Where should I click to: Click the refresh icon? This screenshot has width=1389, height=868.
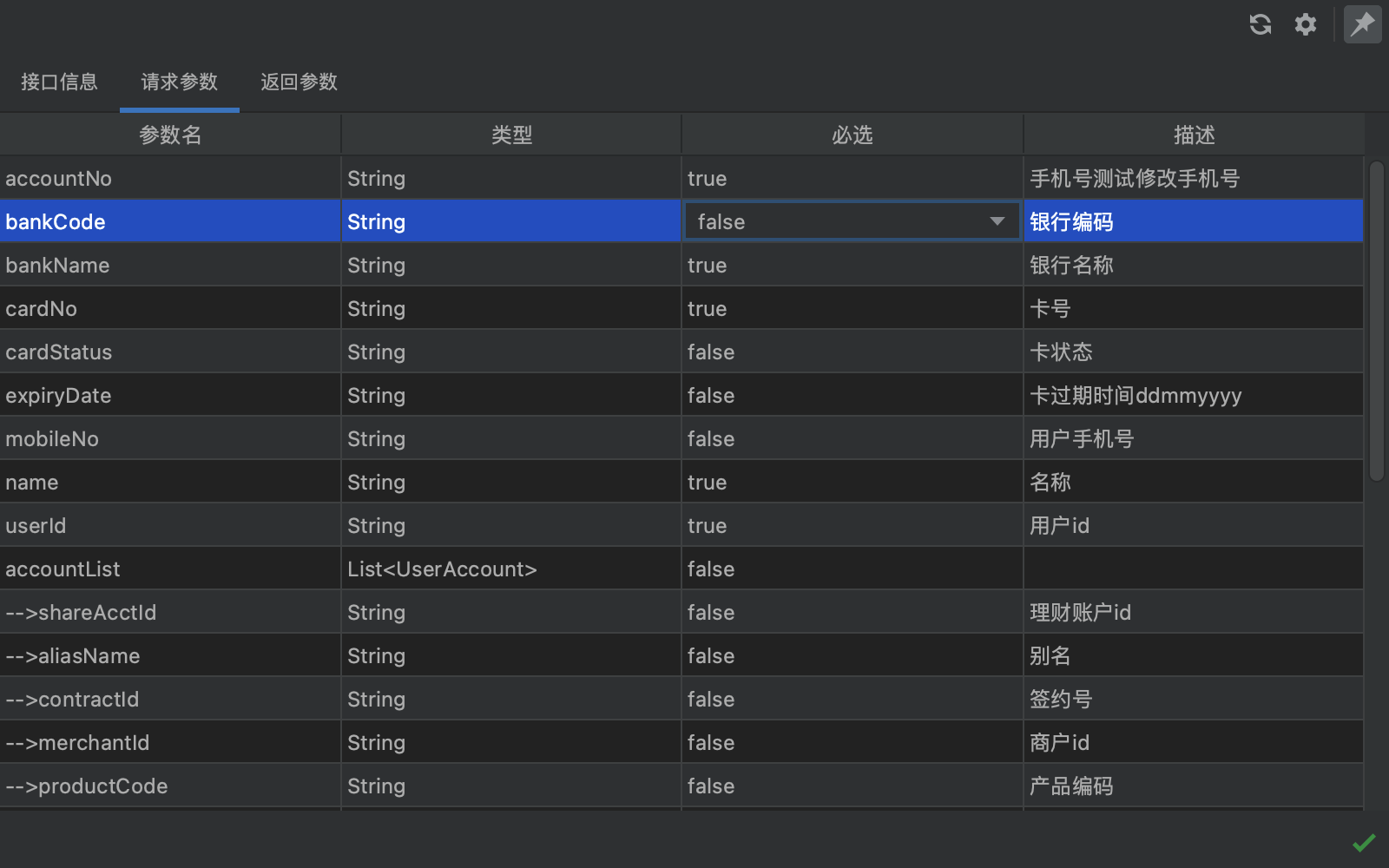(x=1261, y=24)
